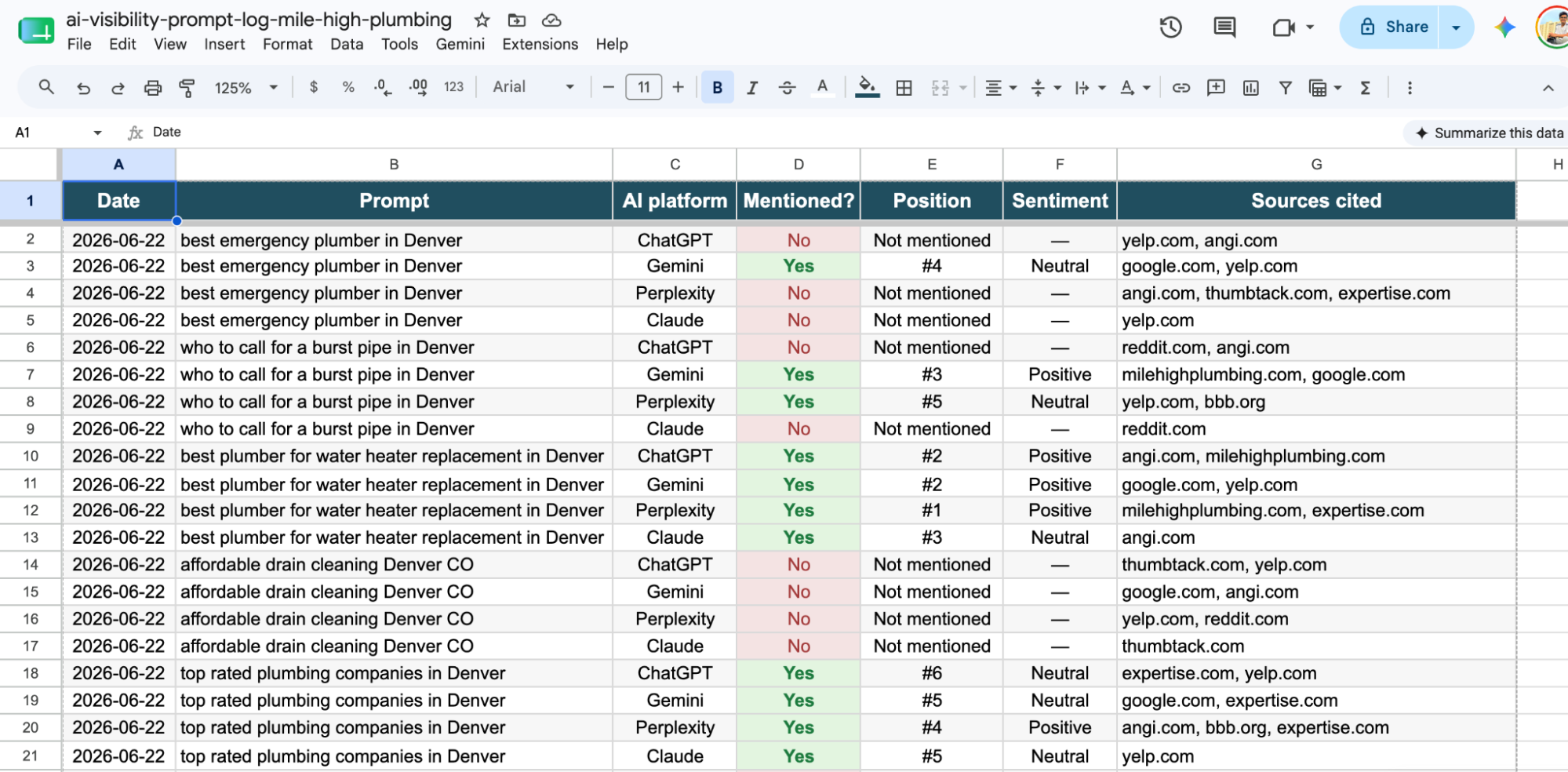The image size is (1568, 772).
Task: Open the borders tool
Action: tap(904, 87)
